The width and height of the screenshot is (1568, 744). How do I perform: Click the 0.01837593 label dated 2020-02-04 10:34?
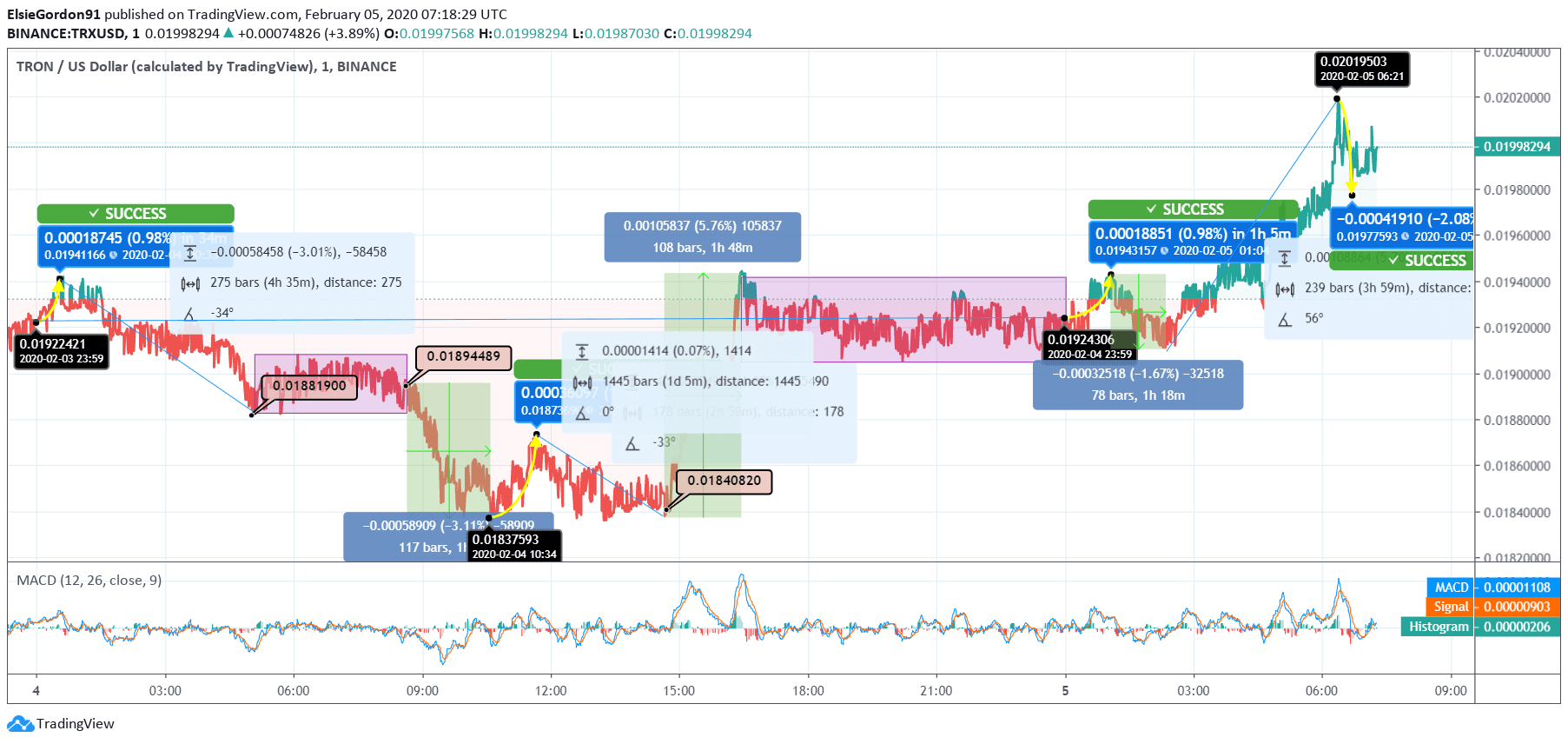[x=514, y=547]
